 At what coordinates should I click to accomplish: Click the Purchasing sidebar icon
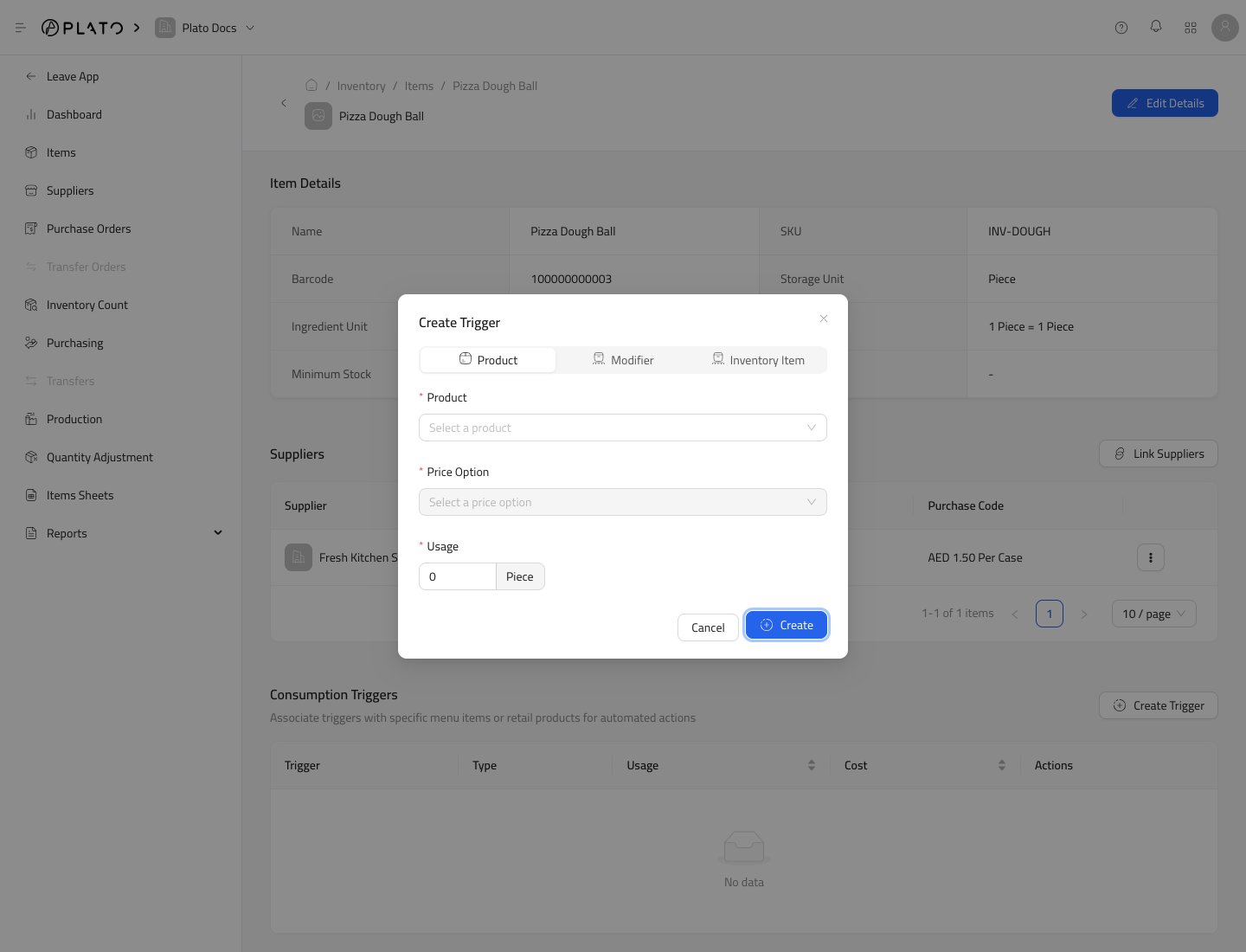(x=31, y=343)
